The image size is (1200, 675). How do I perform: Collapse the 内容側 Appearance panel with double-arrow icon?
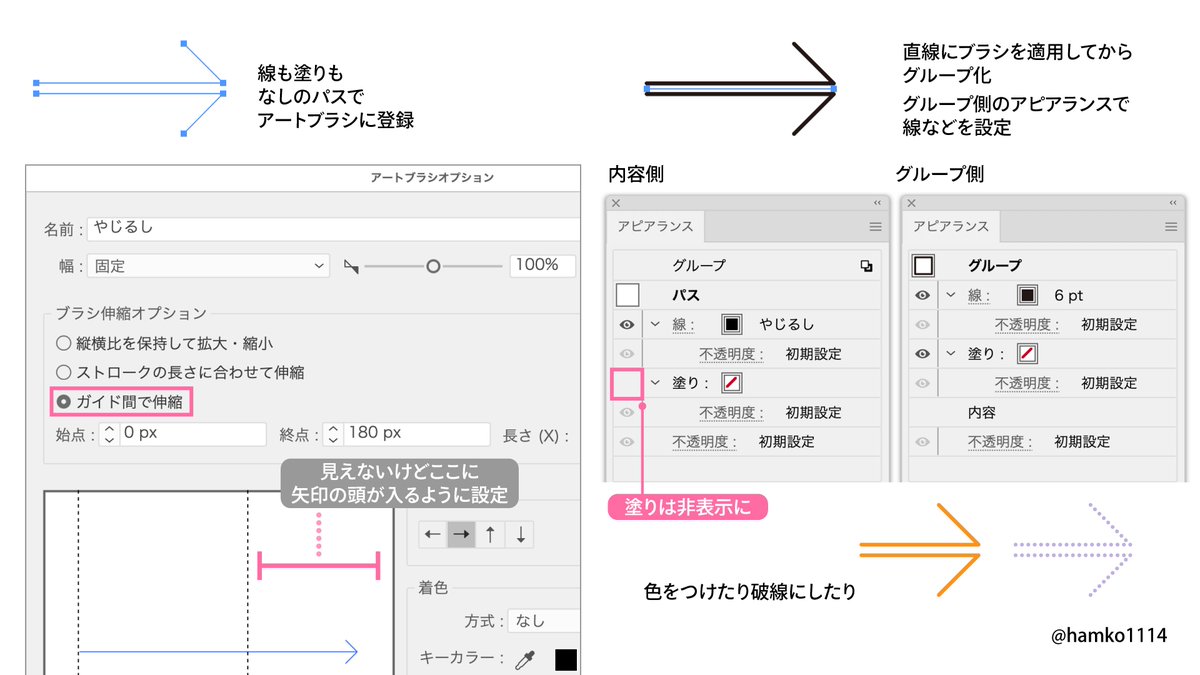click(x=877, y=202)
